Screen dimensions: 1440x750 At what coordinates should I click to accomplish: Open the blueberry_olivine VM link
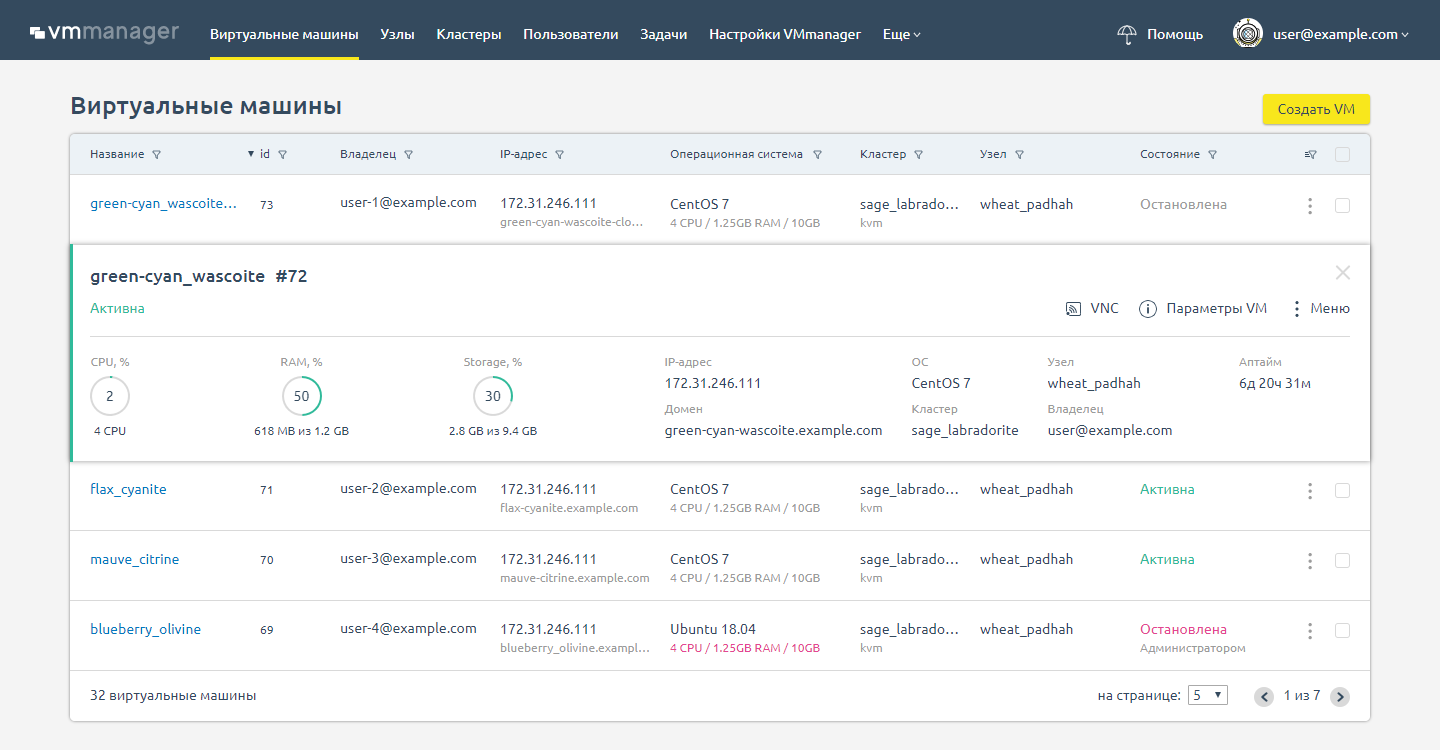pos(145,630)
